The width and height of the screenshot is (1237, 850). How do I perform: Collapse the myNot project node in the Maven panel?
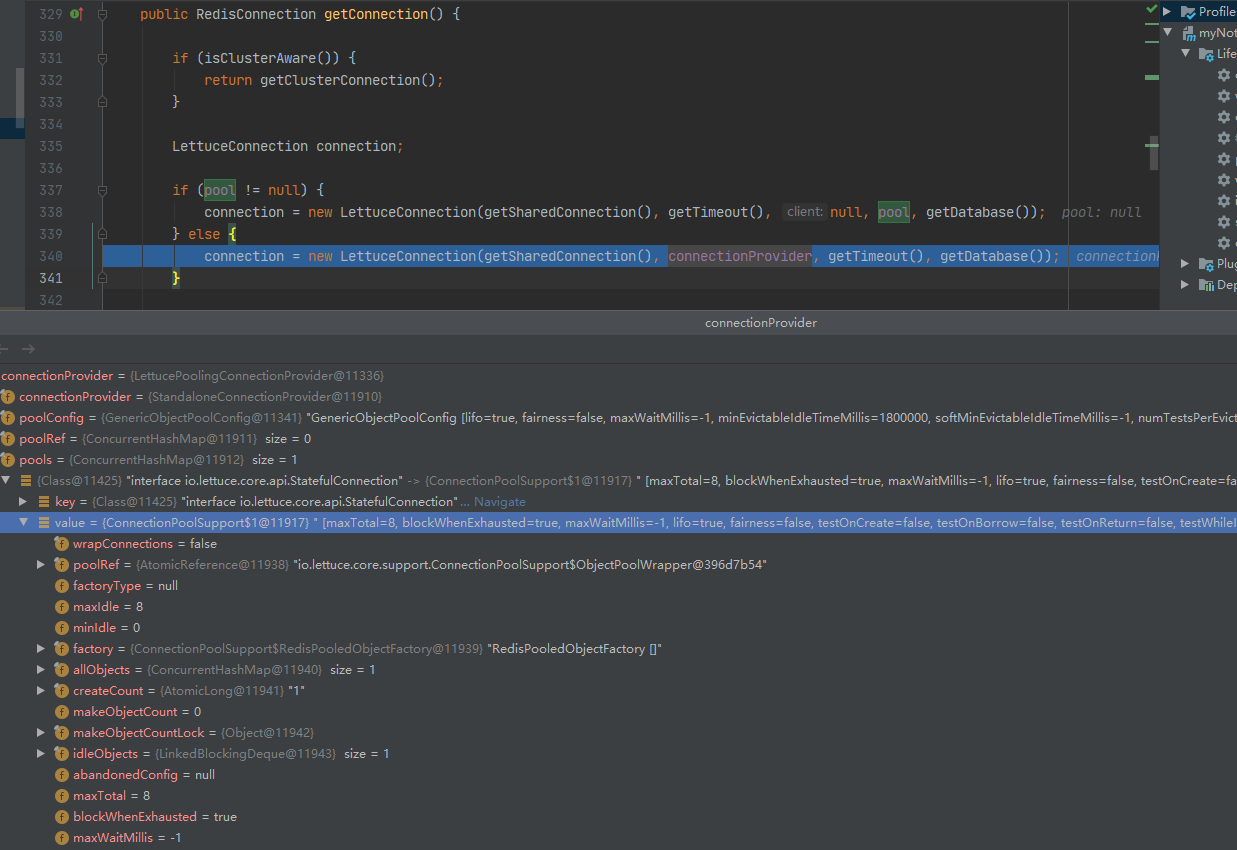coord(1168,33)
